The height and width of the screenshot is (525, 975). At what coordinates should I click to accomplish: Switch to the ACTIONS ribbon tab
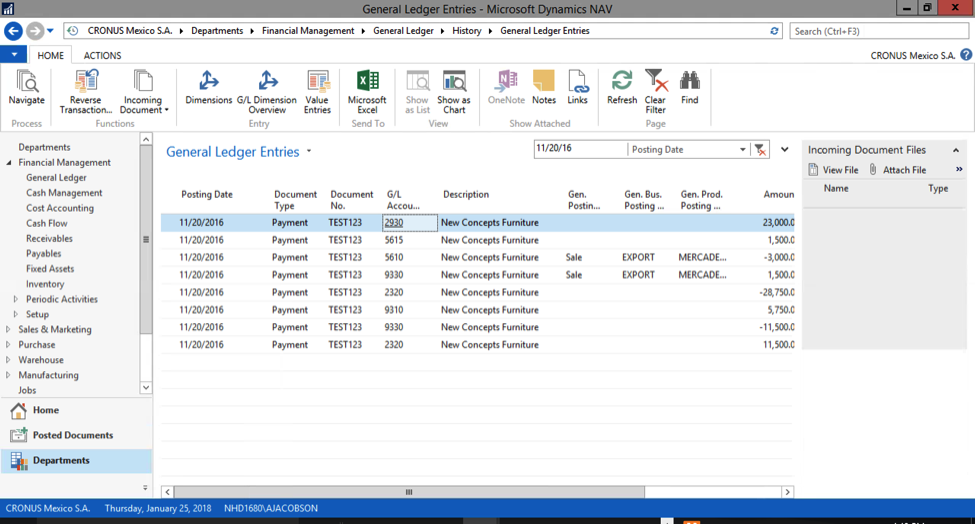103,55
